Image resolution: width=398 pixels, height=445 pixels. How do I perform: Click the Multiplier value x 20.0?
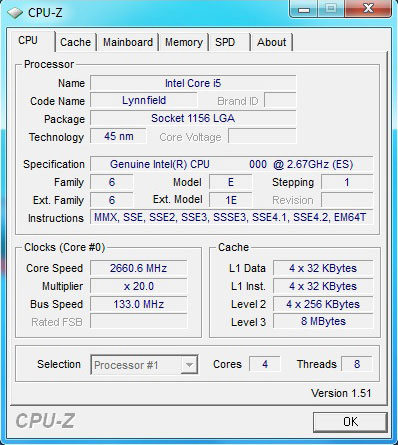coord(139,286)
